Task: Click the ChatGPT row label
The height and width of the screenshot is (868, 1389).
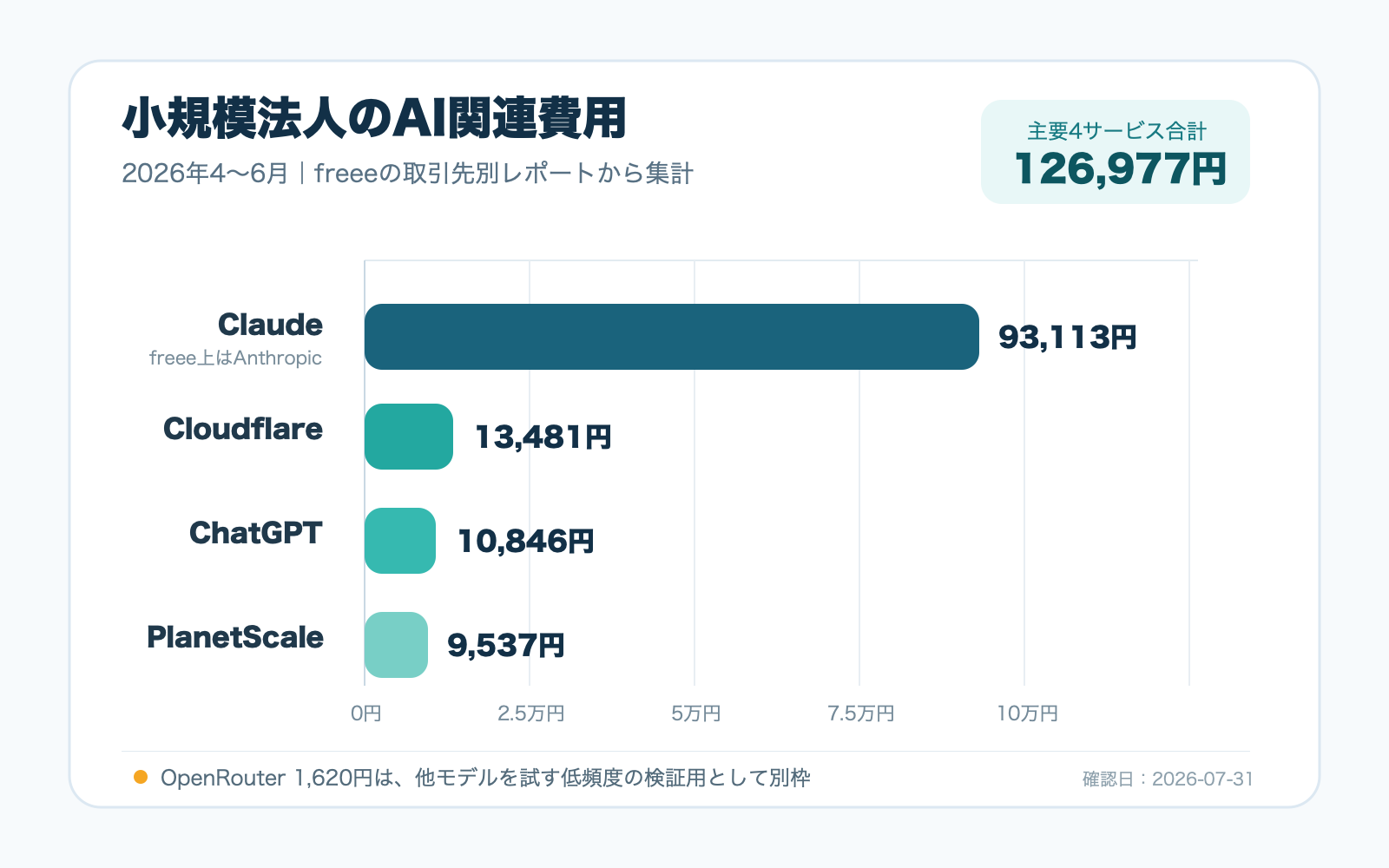Action: (256, 533)
